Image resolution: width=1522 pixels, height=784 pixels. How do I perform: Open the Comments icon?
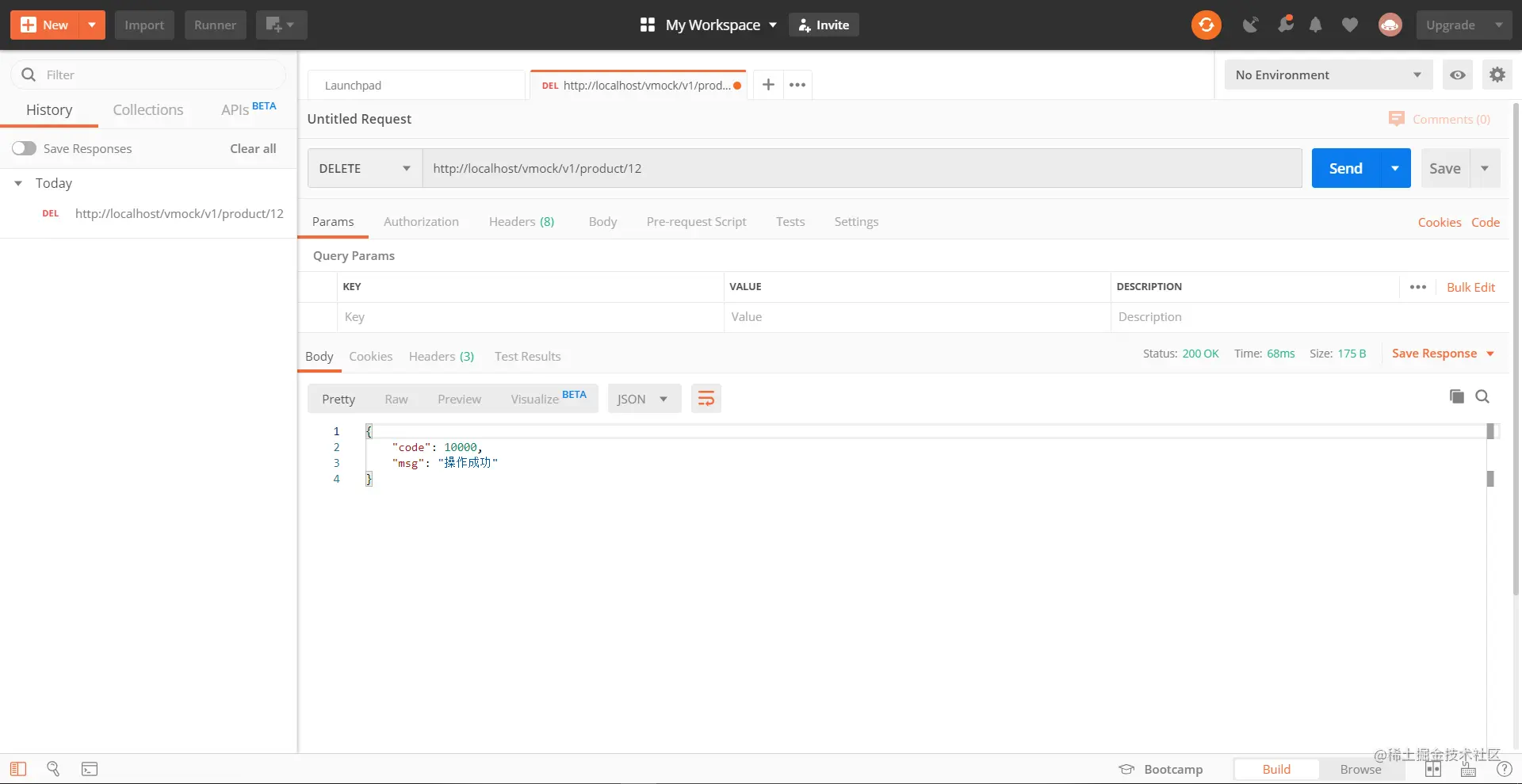coord(1396,119)
